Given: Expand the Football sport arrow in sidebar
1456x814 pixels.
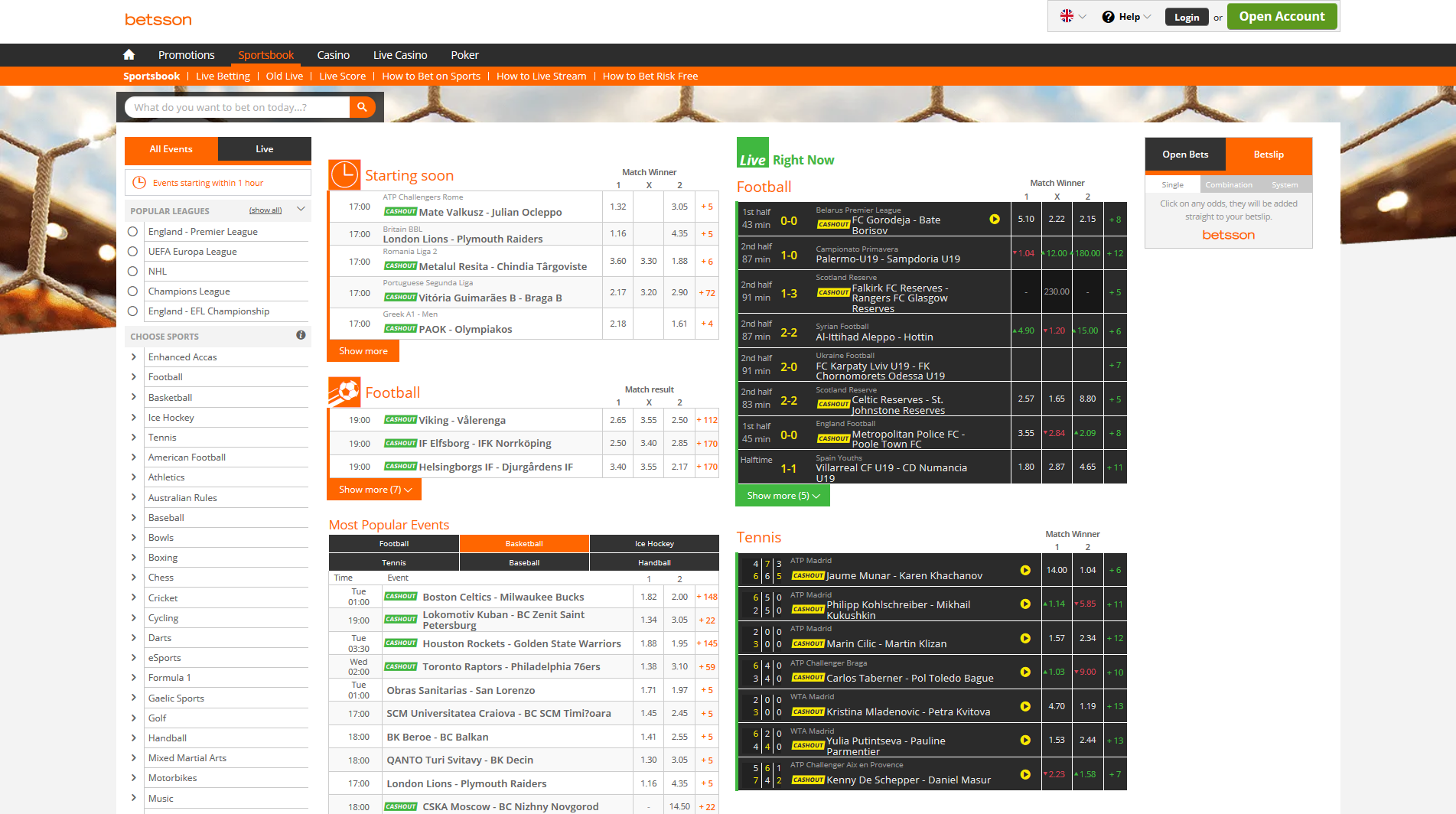Looking at the screenshot, I should coord(134,377).
